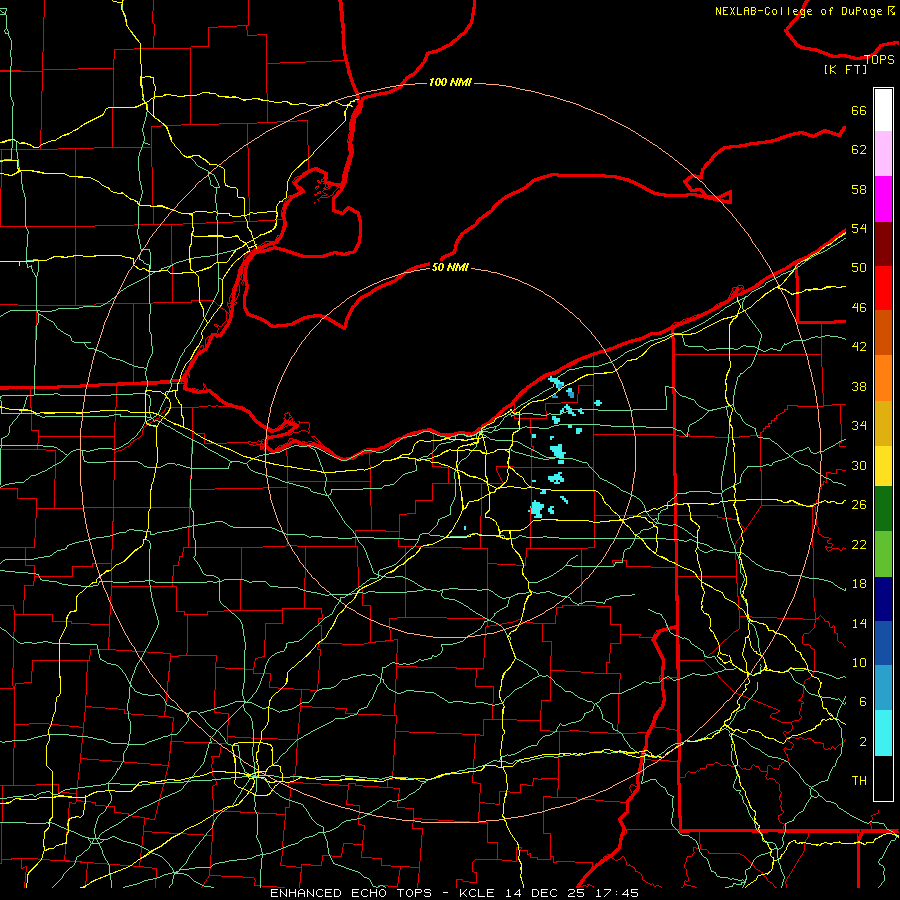This screenshot has height=900, width=900.
Task: Select the dark red legend color
Action: click(x=883, y=244)
